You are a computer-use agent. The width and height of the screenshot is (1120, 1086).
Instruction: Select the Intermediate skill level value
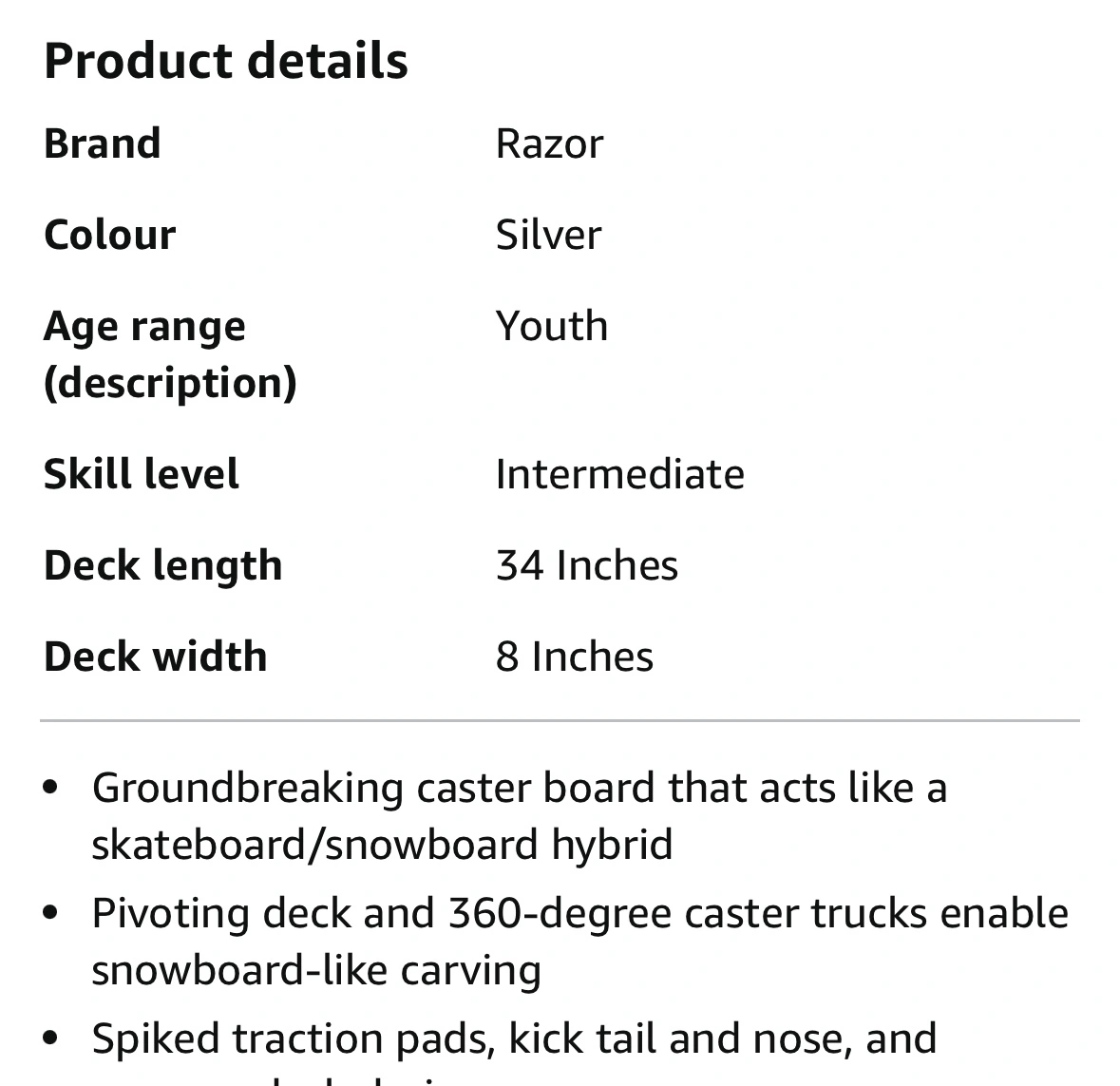tap(620, 474)
